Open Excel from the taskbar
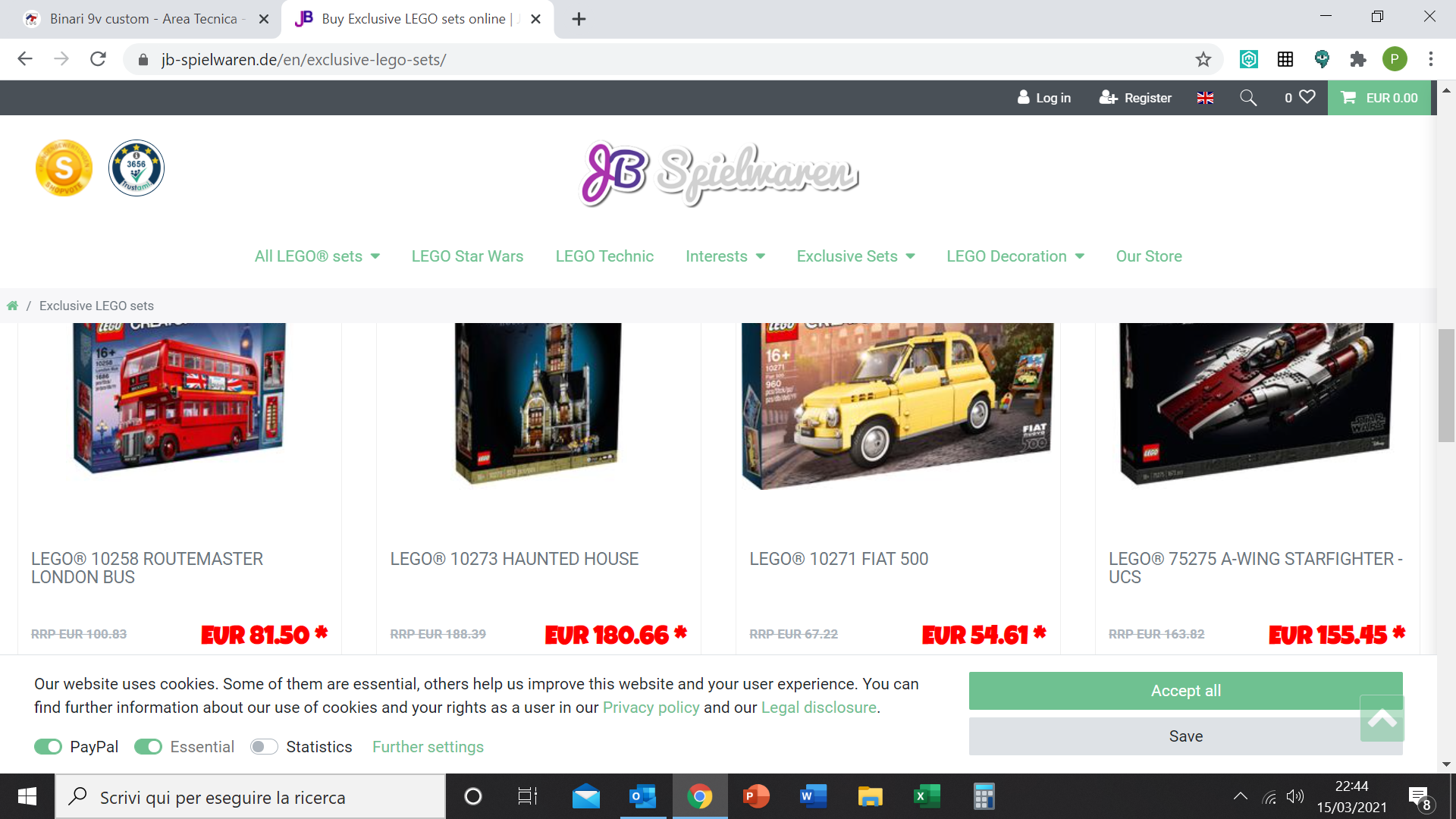 pyautogui.click(x=927, y=796)
